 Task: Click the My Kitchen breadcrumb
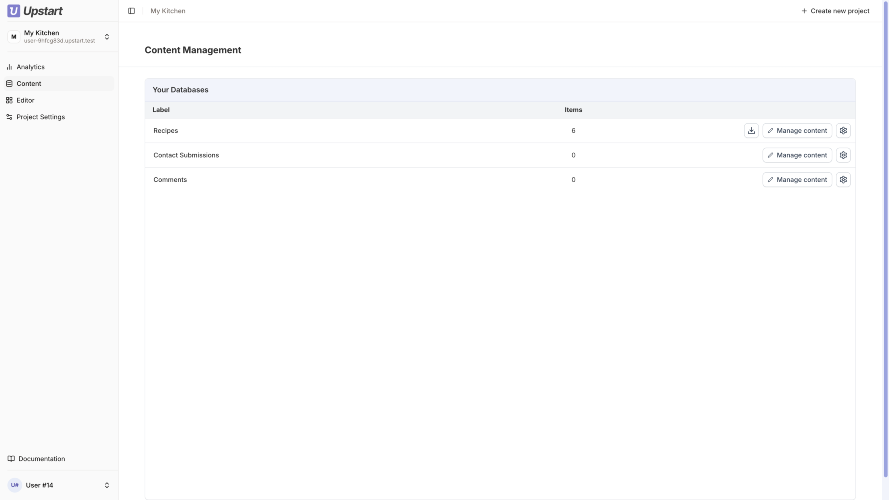point(168,11)
